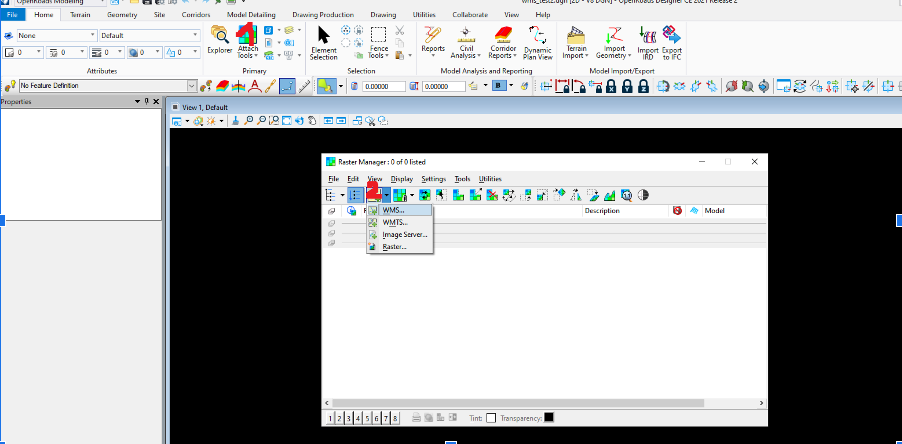
Task: Open the line style 0 dropdown in Attributes
Action: (67, 52)
